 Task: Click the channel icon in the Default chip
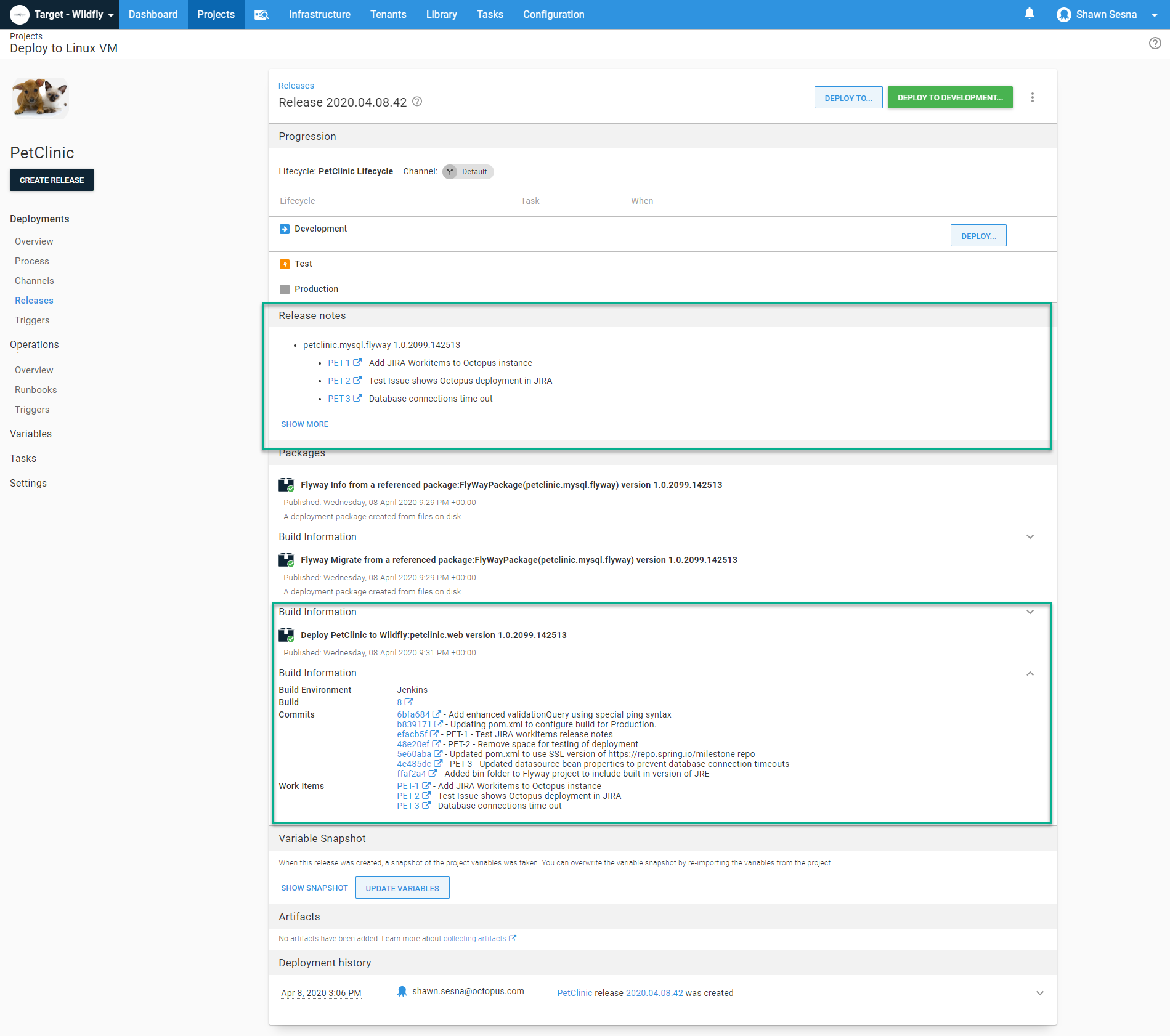click(450, 172)
